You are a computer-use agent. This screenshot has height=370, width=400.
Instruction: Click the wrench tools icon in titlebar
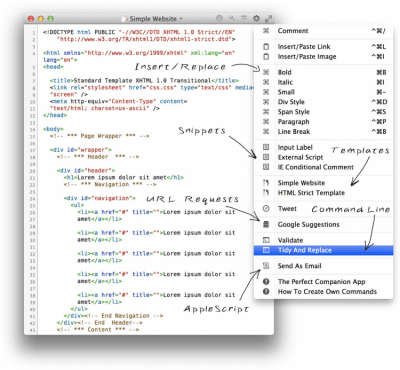click(232, 18)
